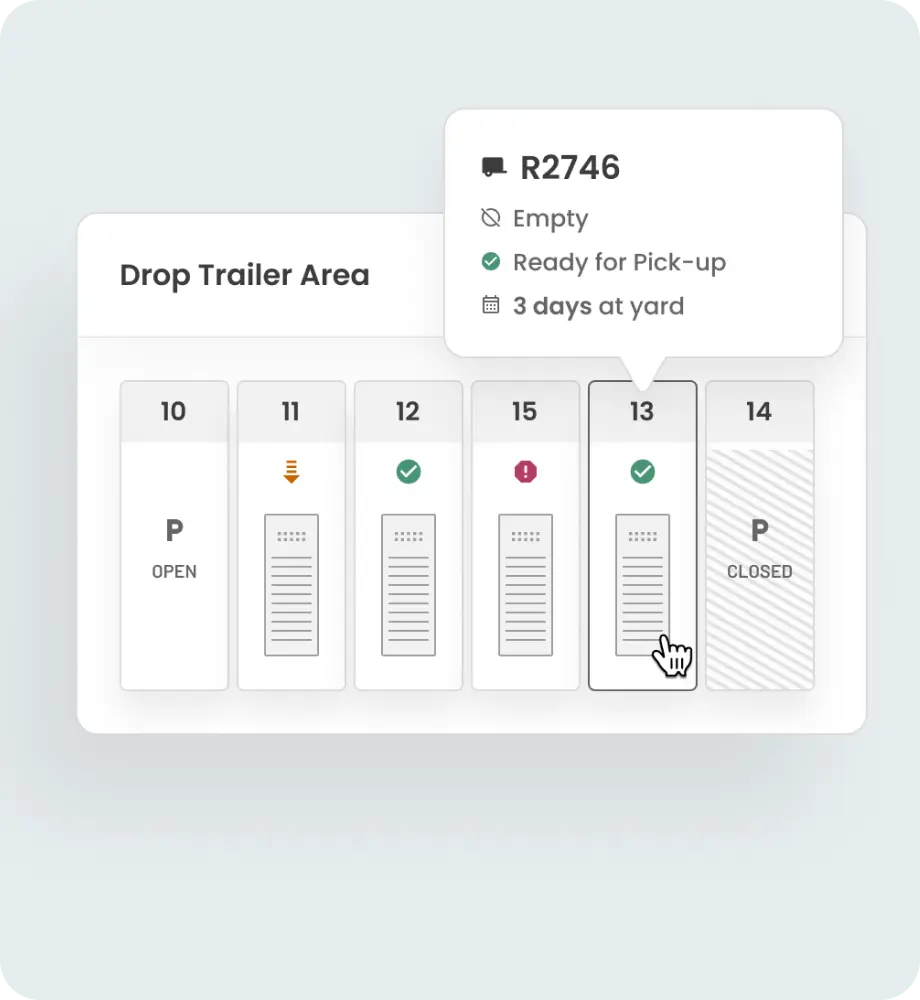Click the red alert icon on slot 15
Viewport: 920px width, 1000px height.
(524, 470)
